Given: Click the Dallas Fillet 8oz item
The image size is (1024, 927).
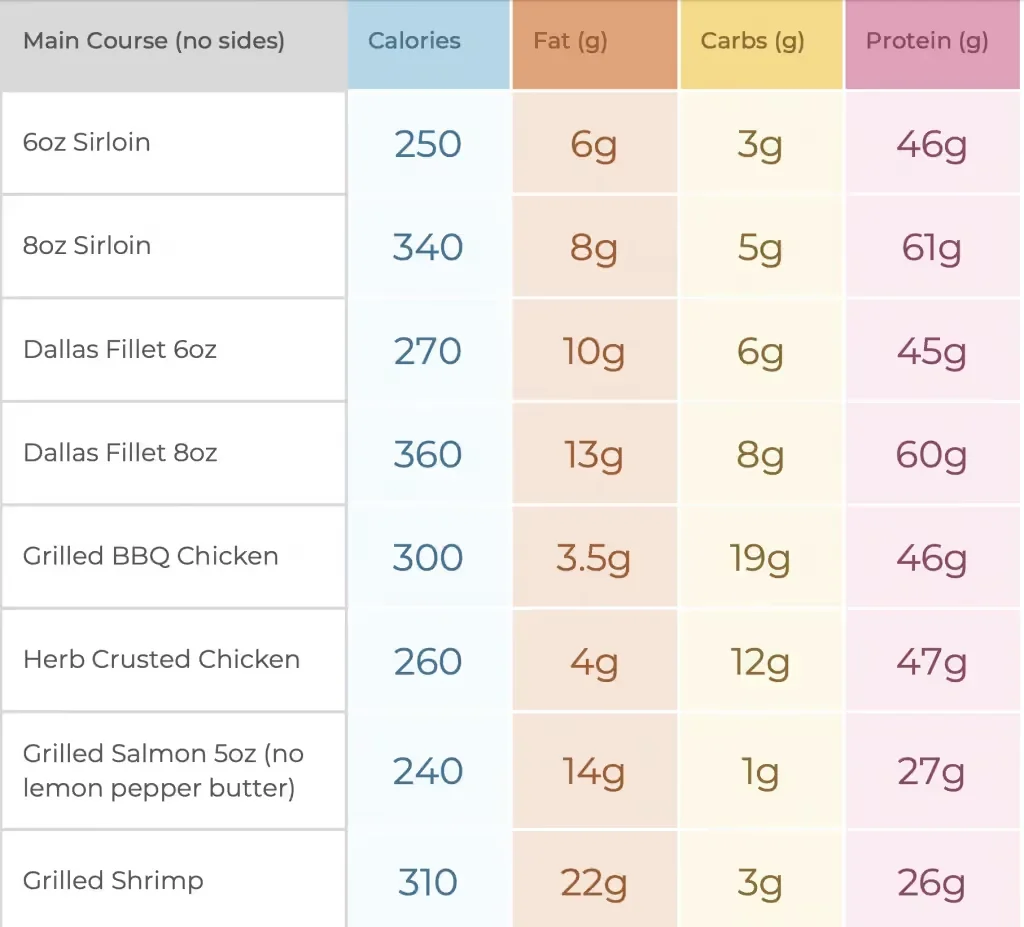Looking at the screenshot, I should [120, 453].
